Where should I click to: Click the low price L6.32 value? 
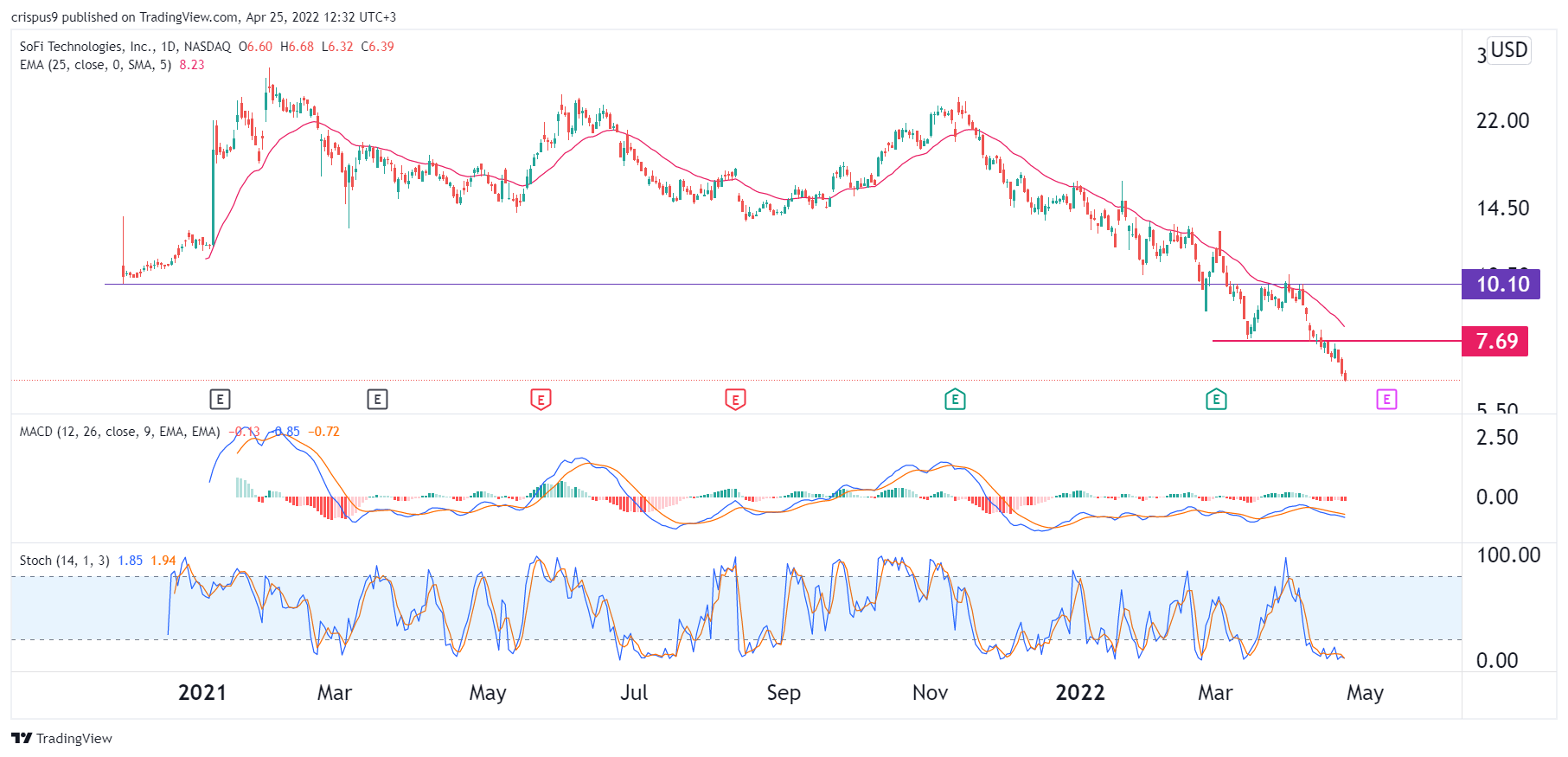pyautogui.click(x=337, y=47)
